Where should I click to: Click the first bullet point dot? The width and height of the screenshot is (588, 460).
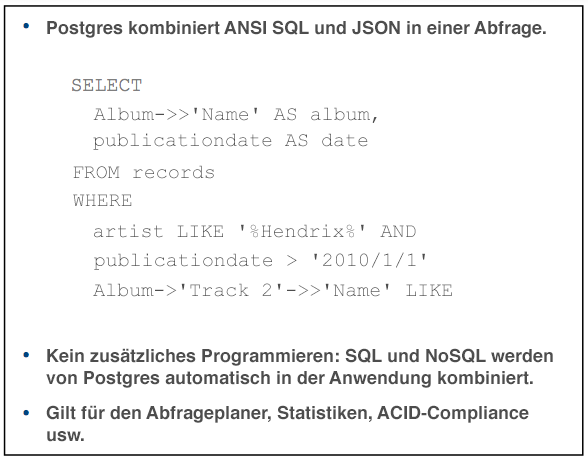[26, 25]
